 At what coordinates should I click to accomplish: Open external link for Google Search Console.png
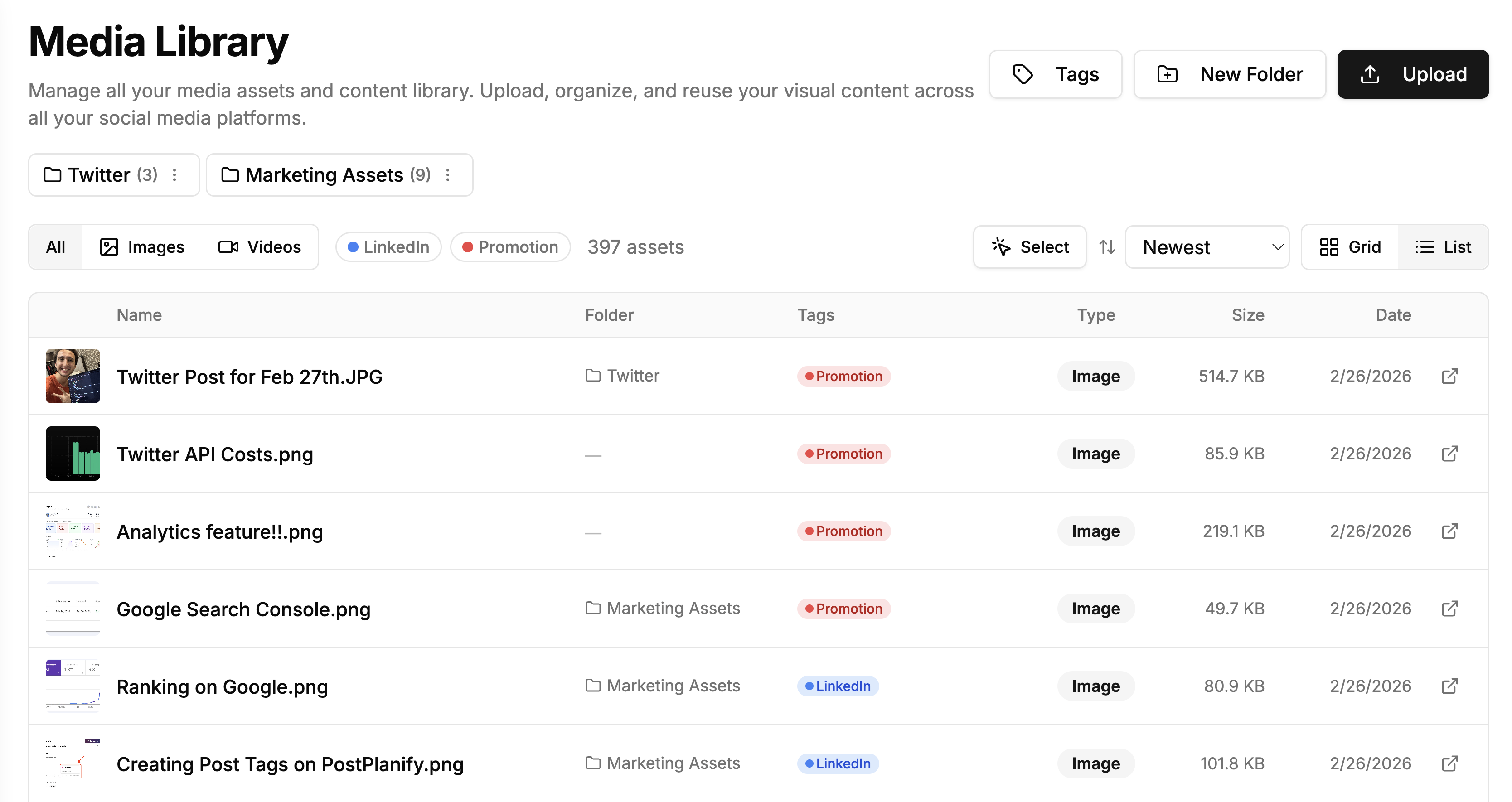click(x=1449, y=609)
